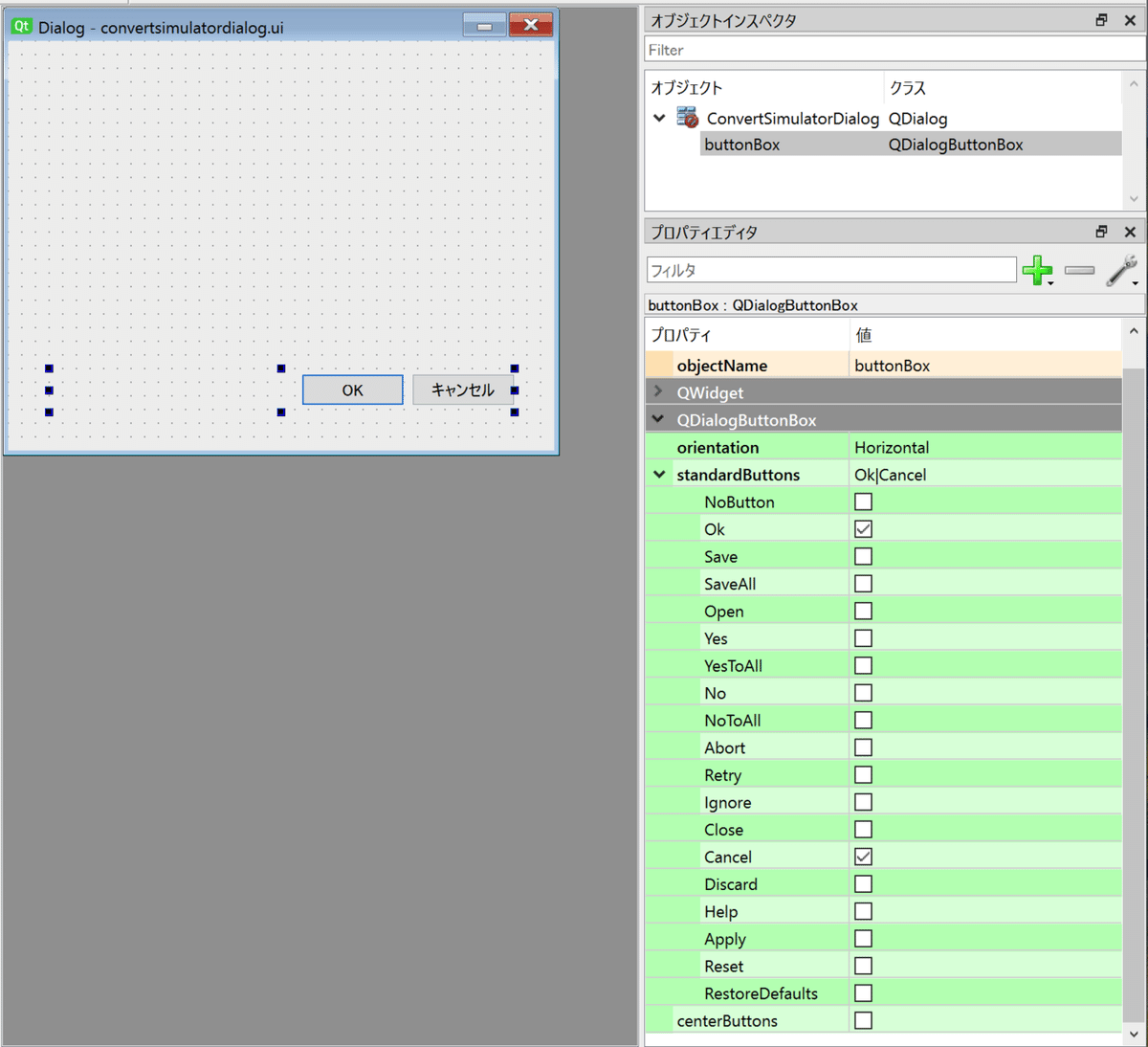1148x1047 pixels.
Task: Tick the Abort checkbox
Action: (x=863, y=747)
